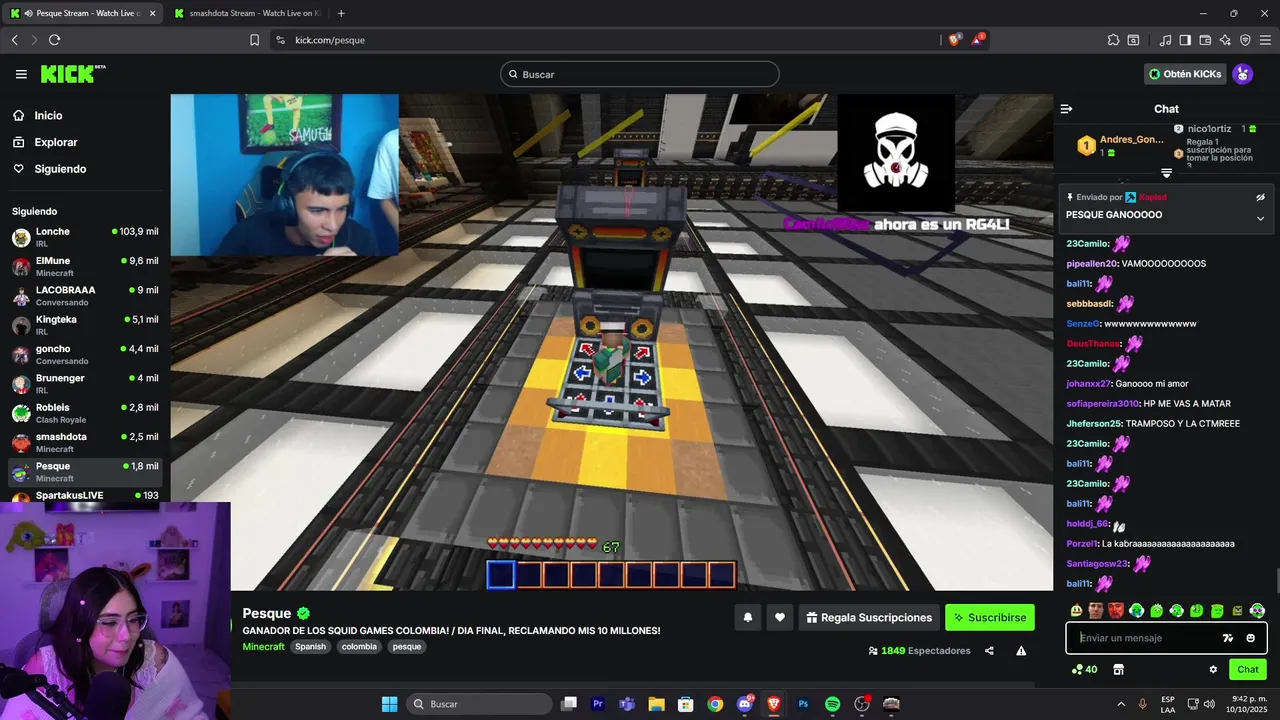This screenshot has height=720, width=1280.
Task: Hide the pinned message with eye-slash icon
Action: pyautogui.click(x=1260, y=197)
